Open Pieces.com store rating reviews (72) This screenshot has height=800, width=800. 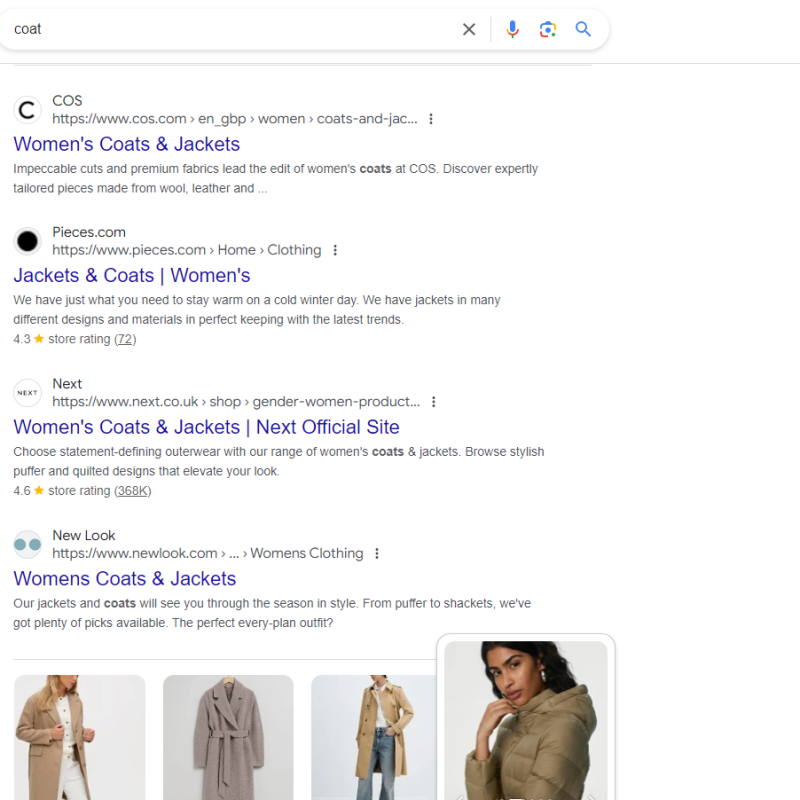(x=125, y=339)
